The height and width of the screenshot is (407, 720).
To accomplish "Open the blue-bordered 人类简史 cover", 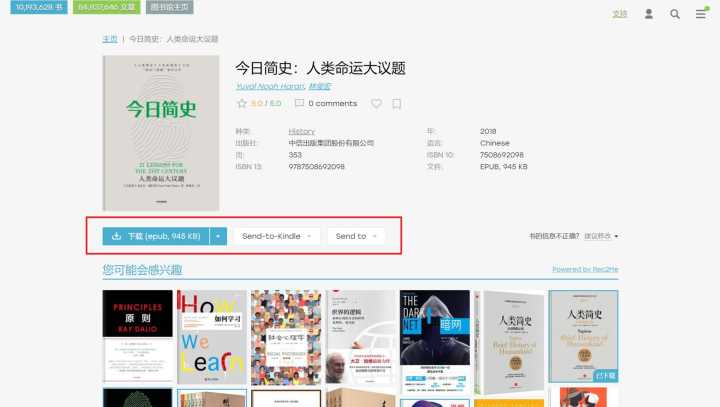I will (x=583, y=336).
